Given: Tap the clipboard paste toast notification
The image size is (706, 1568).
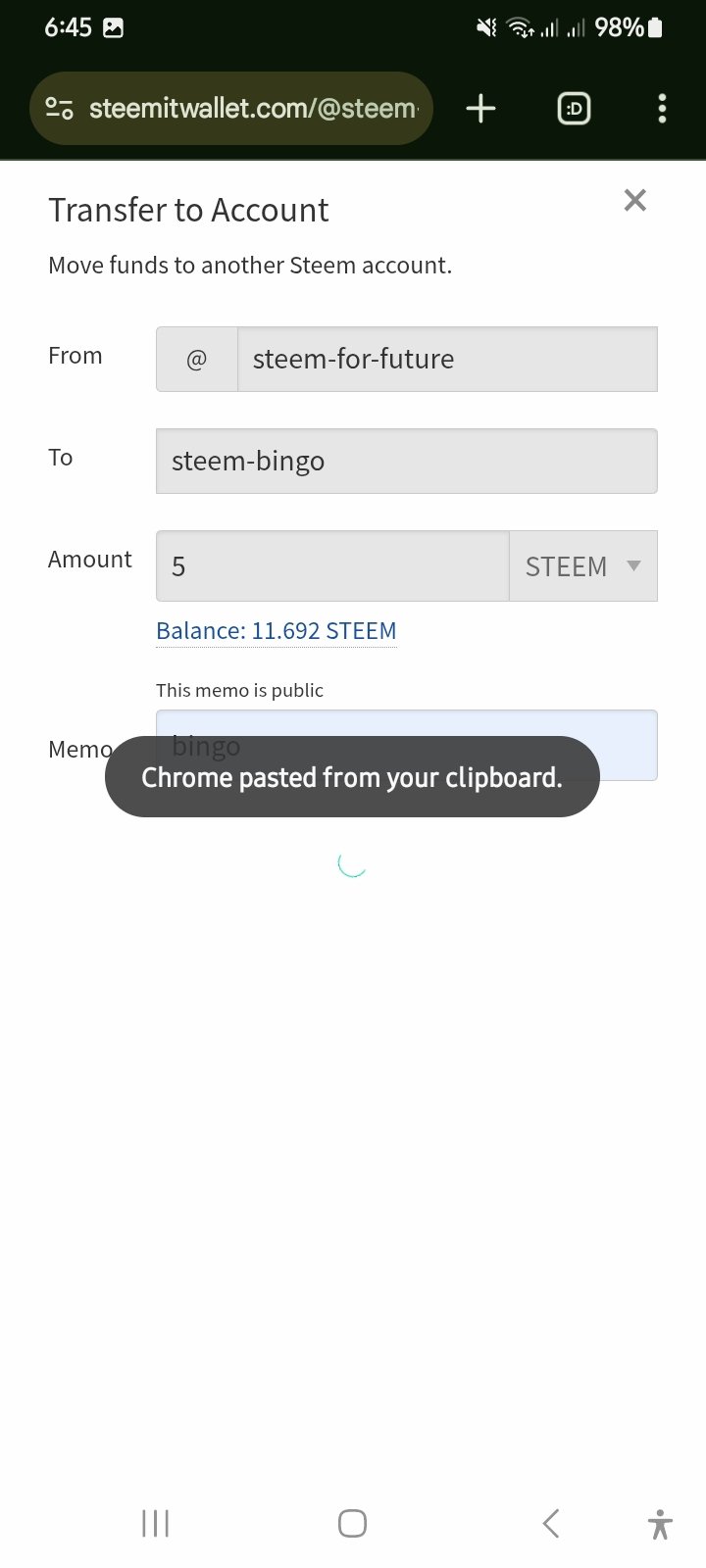Looking at the screenshot, I should coord(352,777).
